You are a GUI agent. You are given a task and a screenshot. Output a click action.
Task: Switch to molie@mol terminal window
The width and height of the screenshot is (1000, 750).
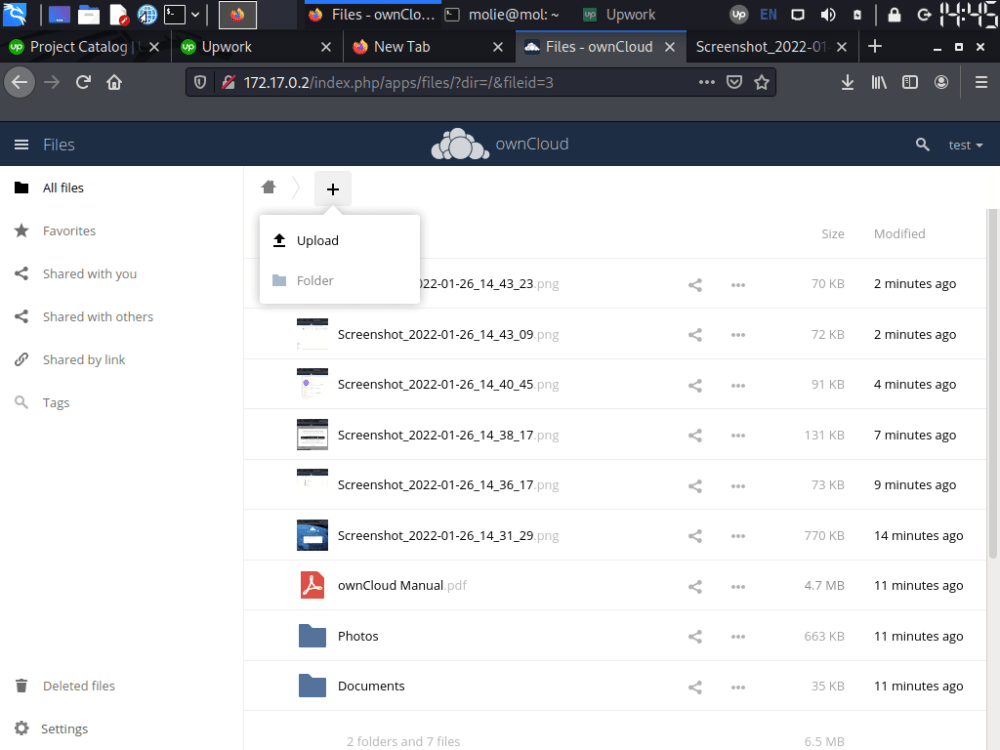point(502,14)
